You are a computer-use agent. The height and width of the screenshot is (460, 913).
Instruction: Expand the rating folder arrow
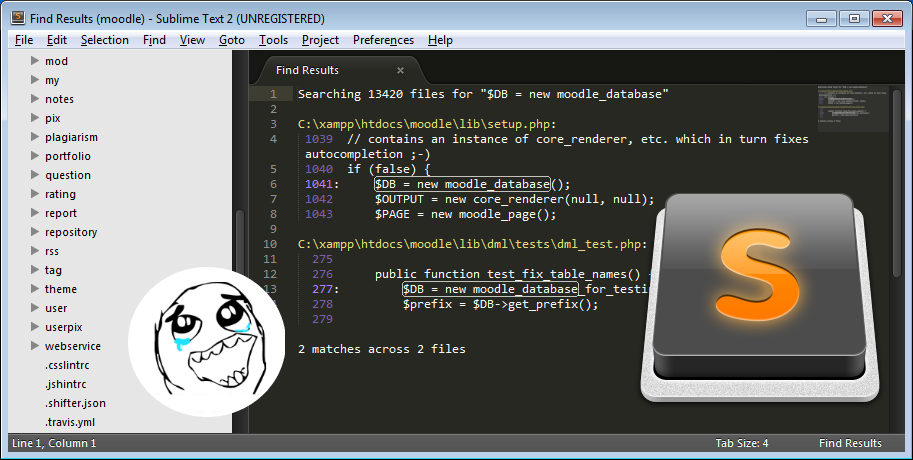pyautogui.click(x=35, y=194)
